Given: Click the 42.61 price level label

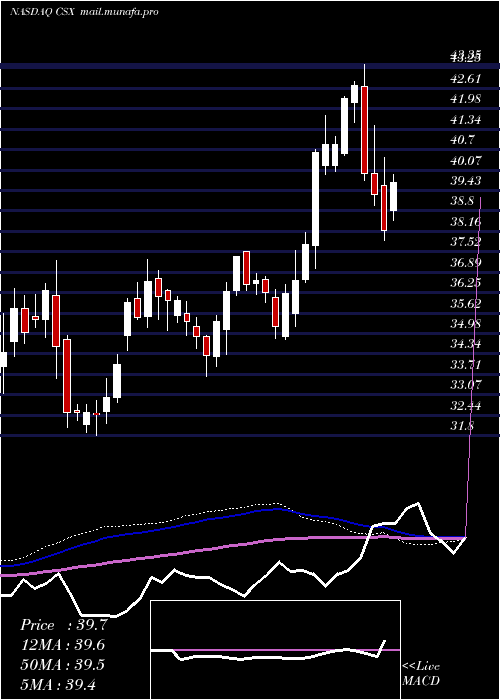Looking at the screenshot, I should click(x=466, y=79).
